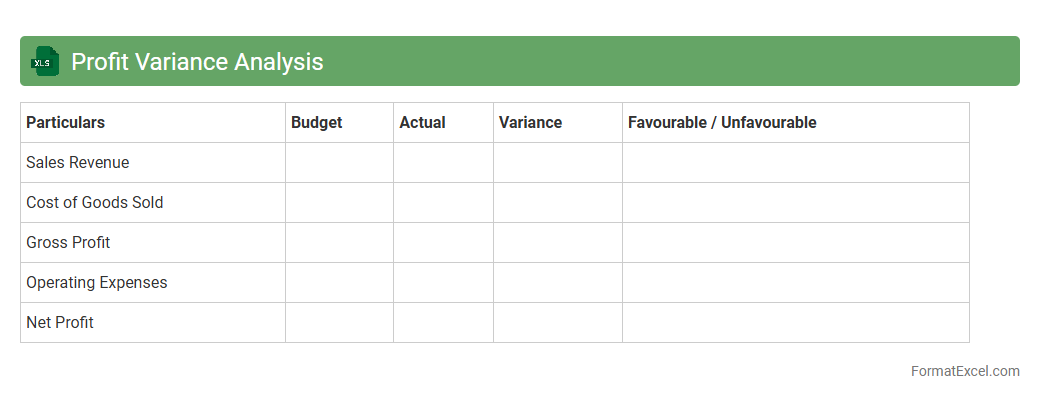Open the FormatExcel.com link
This screenshot has width=1040, height=400.
pos(964,371)
